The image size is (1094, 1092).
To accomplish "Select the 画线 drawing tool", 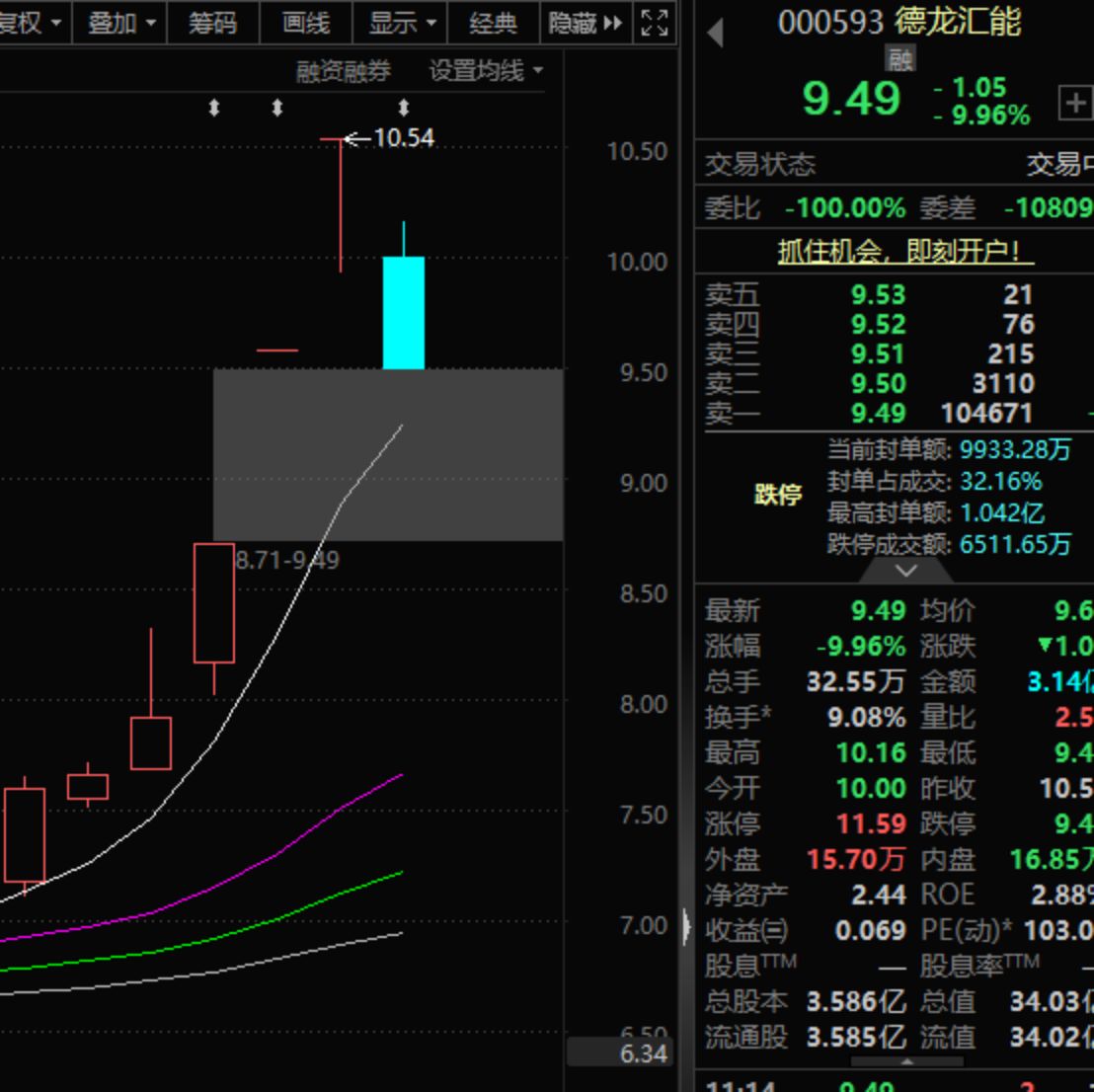I will coord(306,23).
